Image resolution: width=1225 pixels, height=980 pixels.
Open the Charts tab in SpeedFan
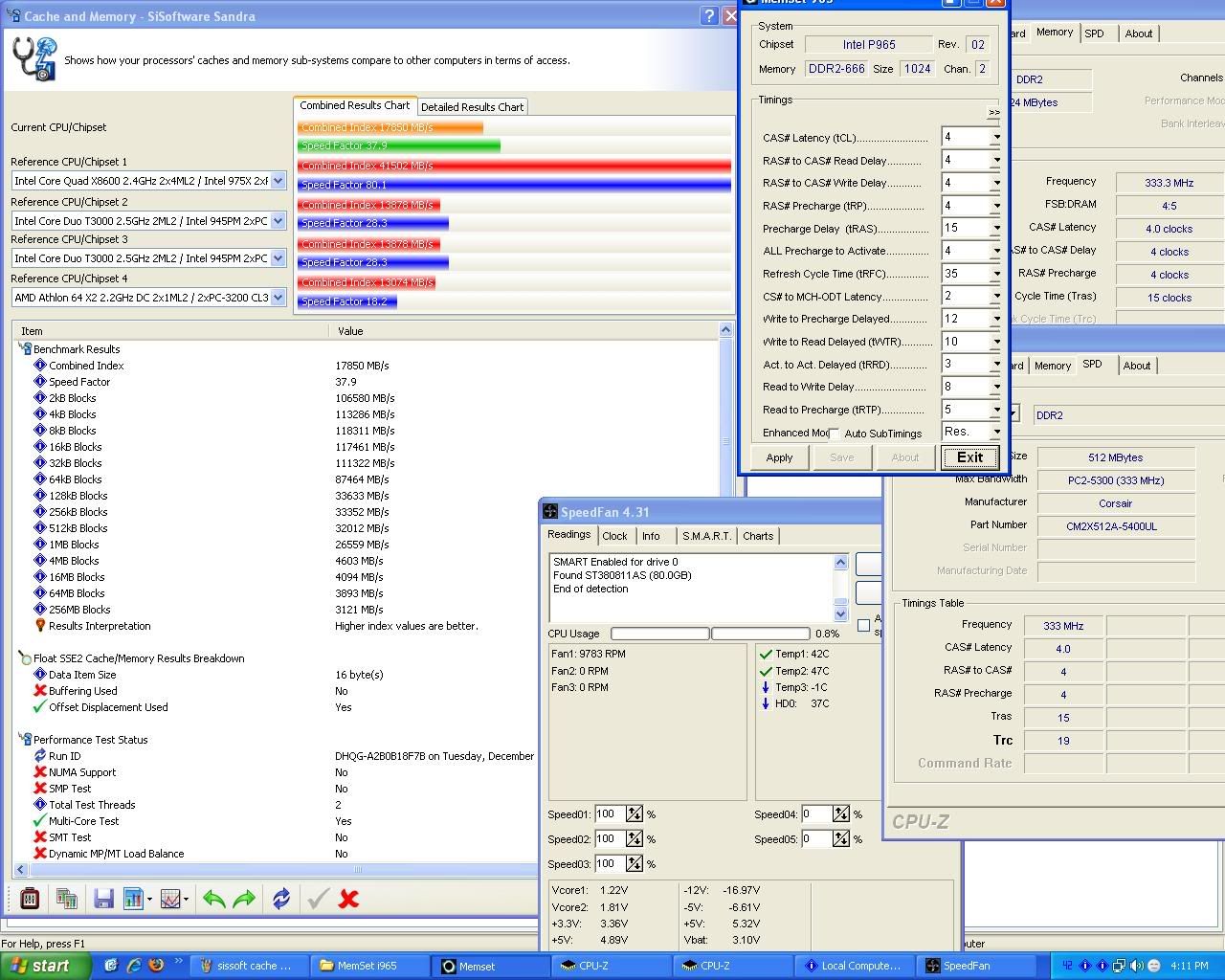pos(758,536)
